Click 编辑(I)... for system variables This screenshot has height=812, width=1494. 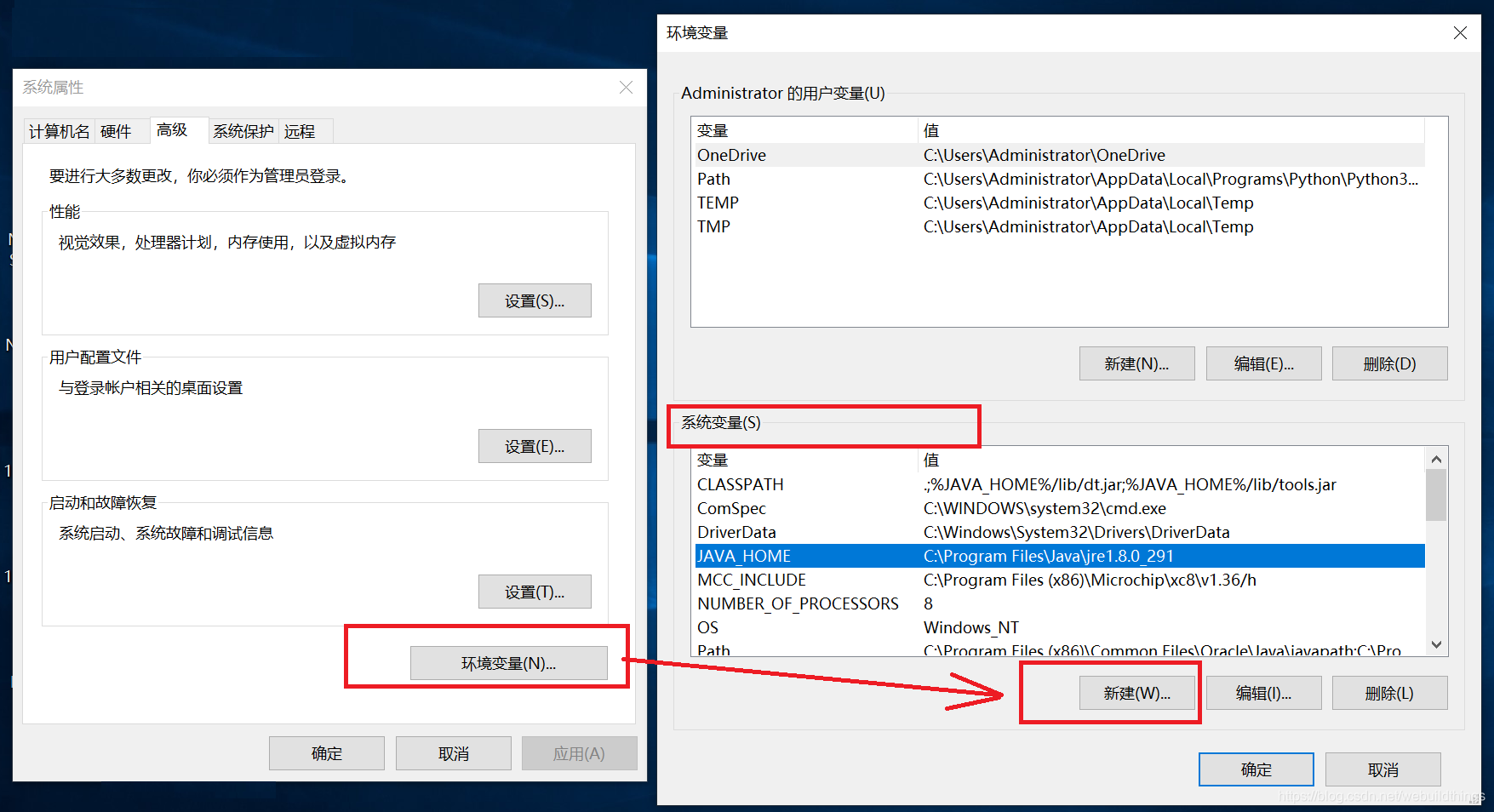(1264, 693)
